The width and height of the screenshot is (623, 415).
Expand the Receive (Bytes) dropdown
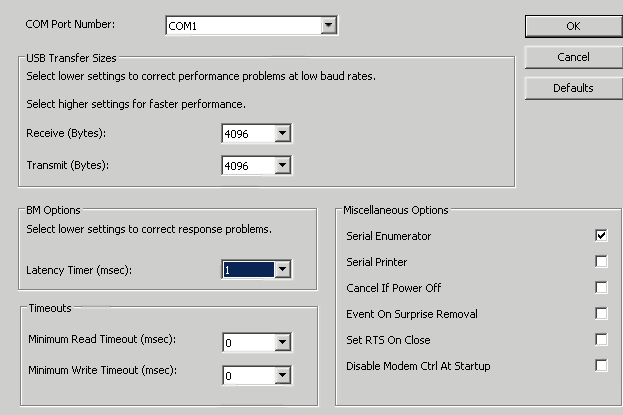[x=282, y=133]
